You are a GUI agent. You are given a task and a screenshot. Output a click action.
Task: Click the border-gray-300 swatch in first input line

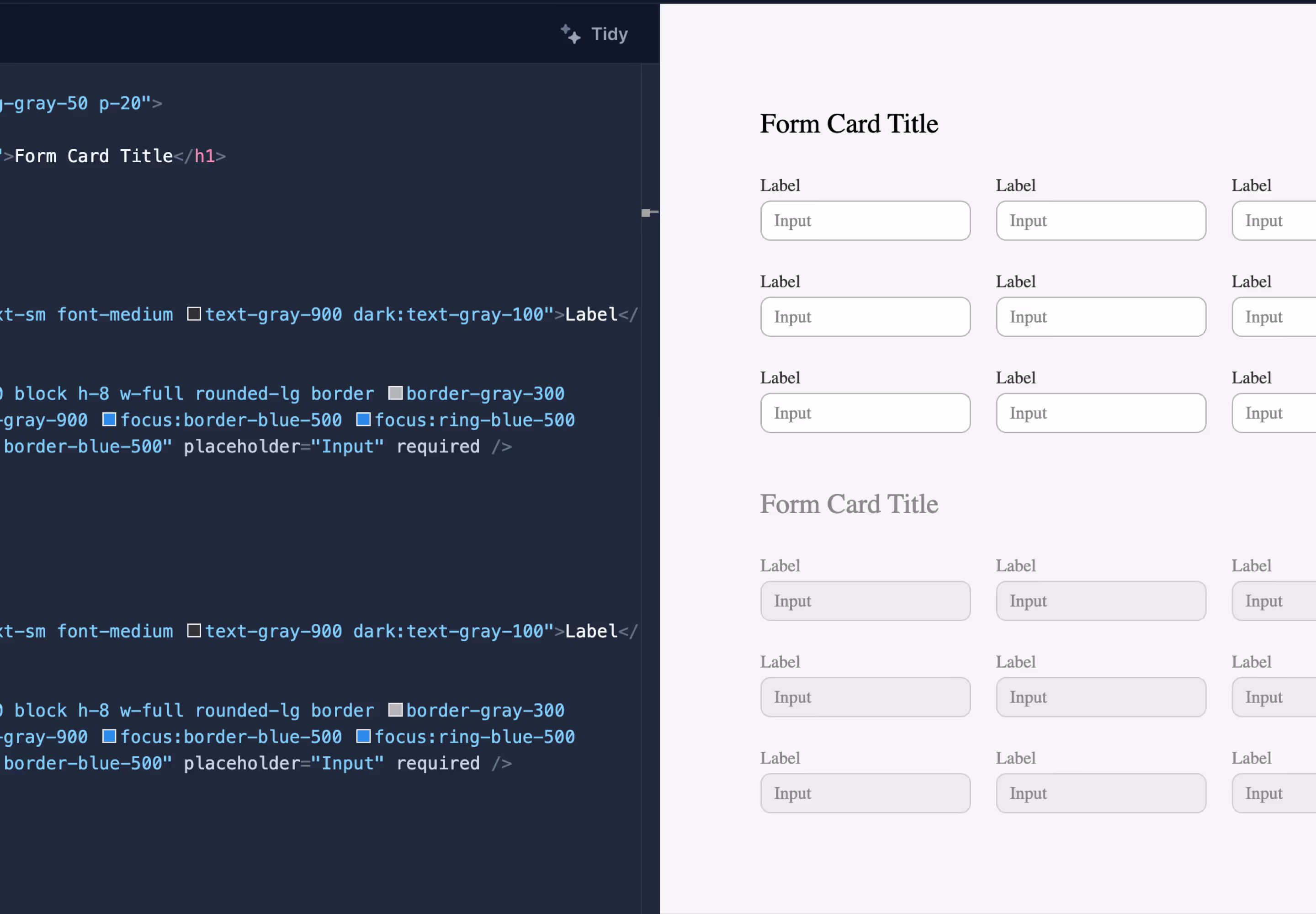click(x=395, y=393)
